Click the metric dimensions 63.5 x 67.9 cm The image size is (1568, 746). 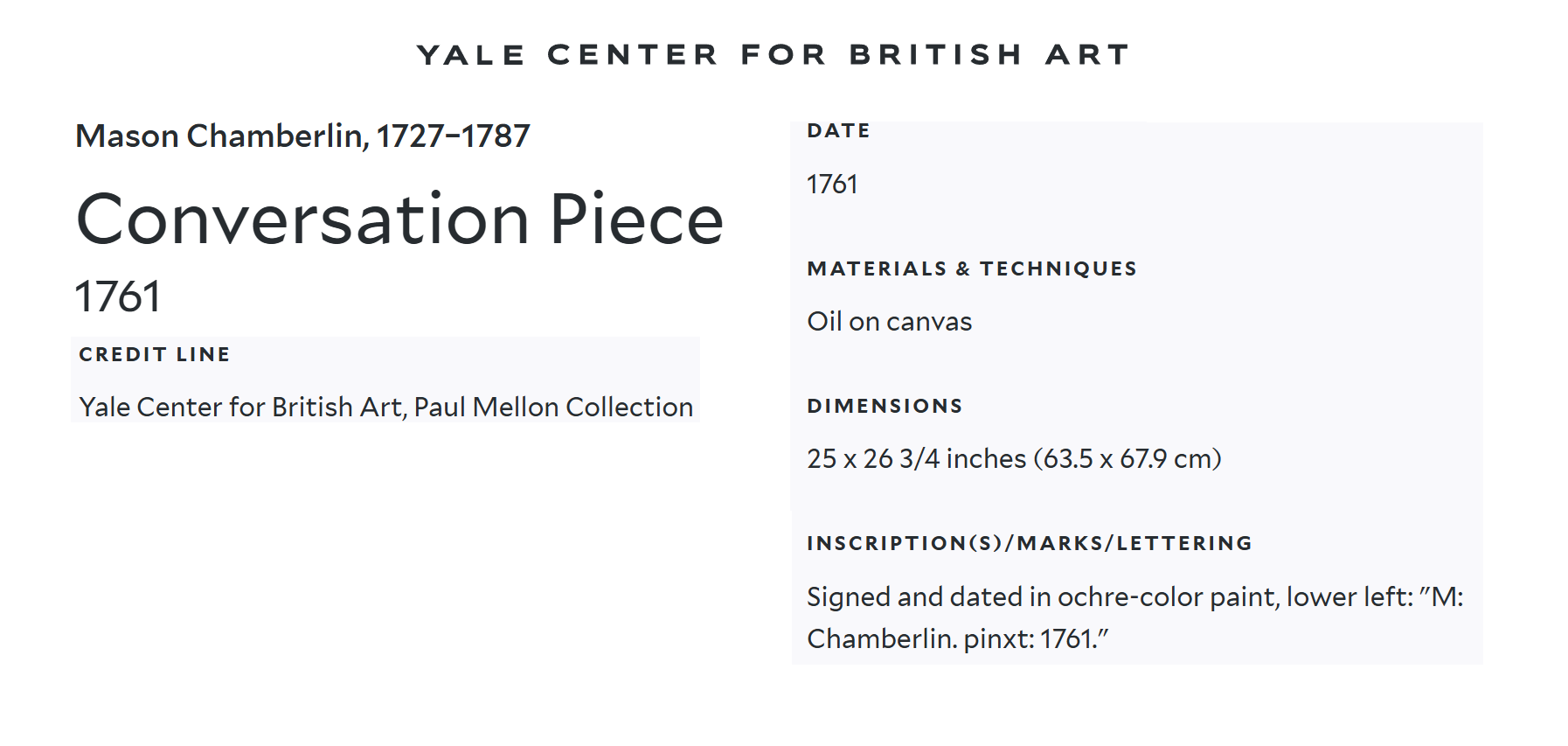pyautogui.click(x=1127, y=459)
